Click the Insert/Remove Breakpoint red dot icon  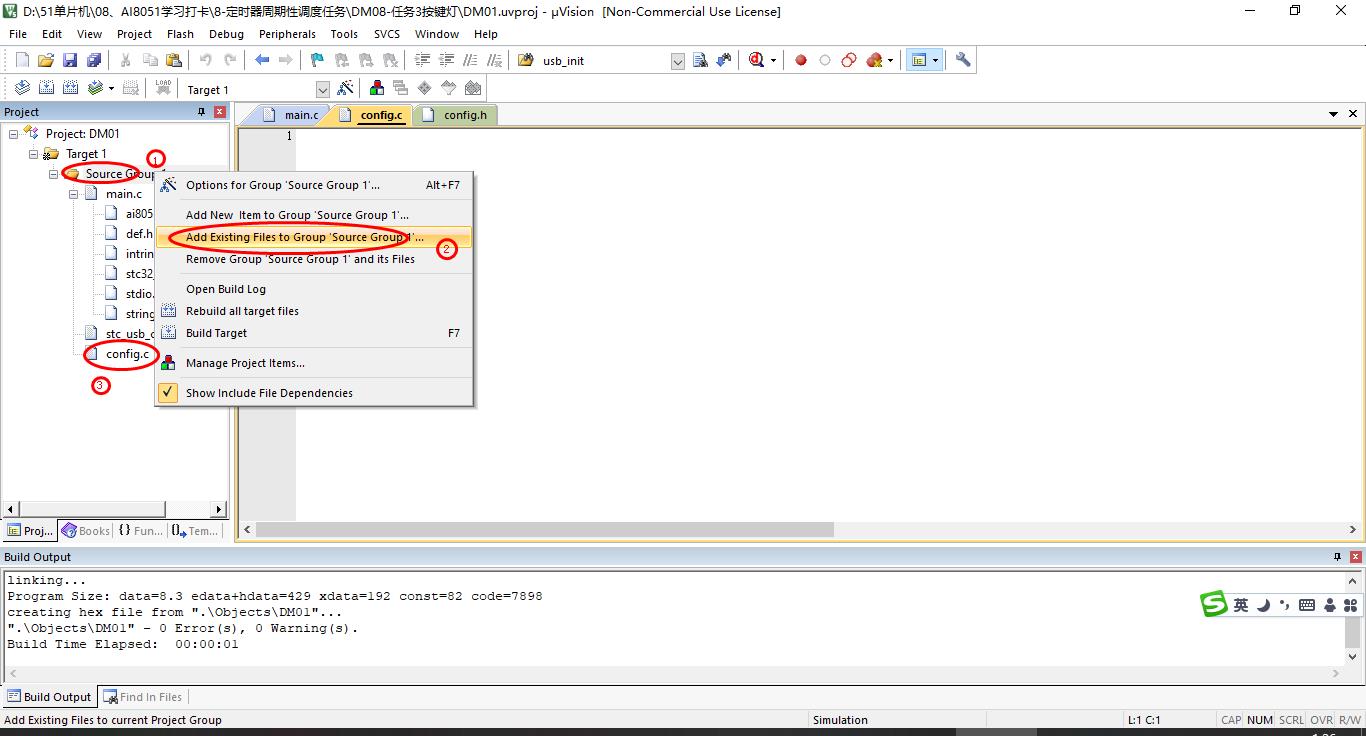pyautogui.click(x=801, y=60)
